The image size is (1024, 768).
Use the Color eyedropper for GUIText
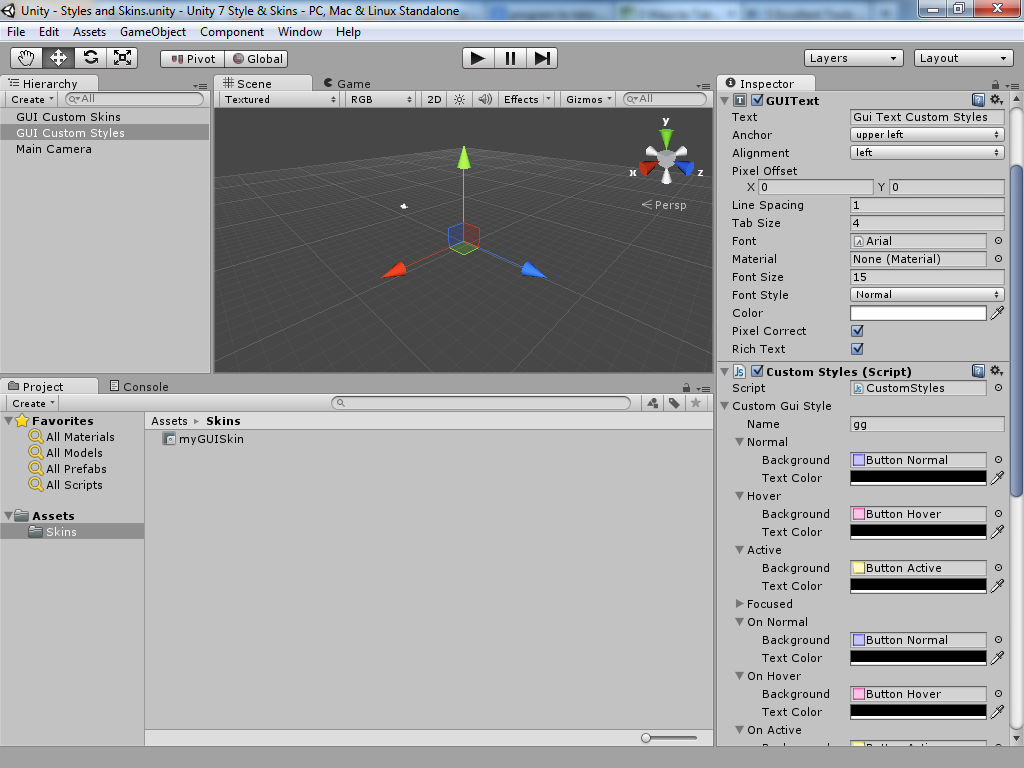tap(997, 313)
